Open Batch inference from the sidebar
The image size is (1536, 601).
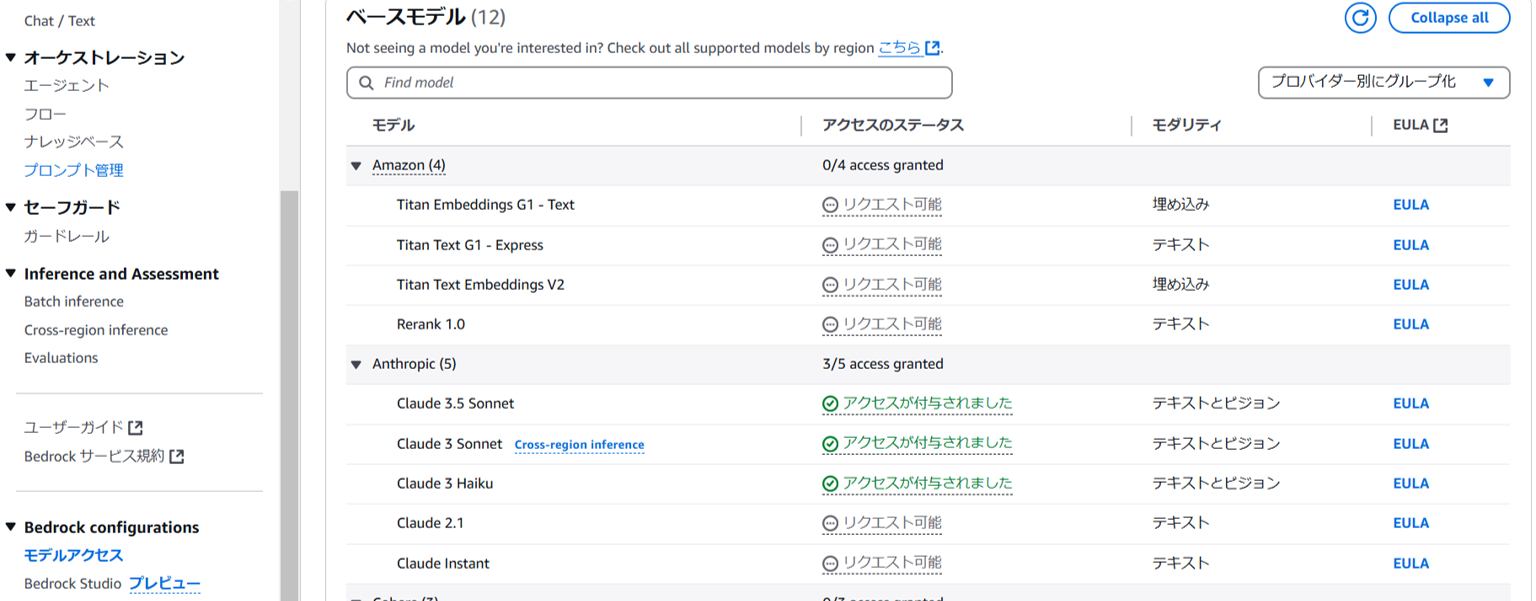pos(73,301)
